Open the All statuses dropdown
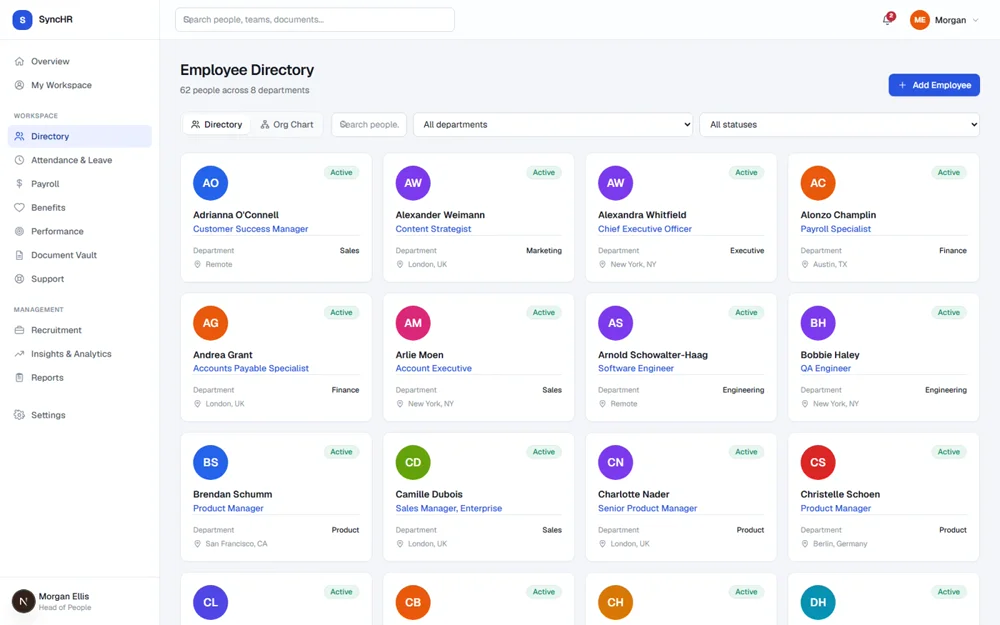 point(840,124)
